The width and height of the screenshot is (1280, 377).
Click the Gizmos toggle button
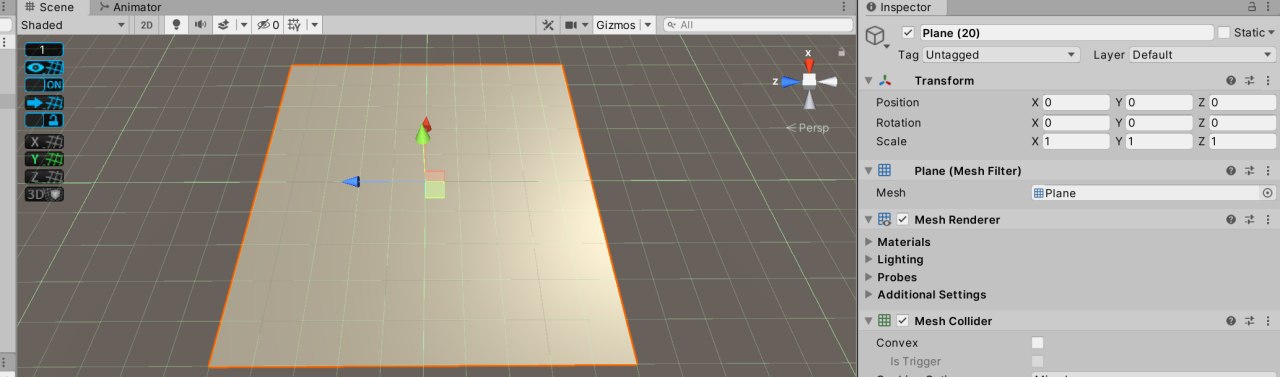pyautogui.click(x=615, y=25)
